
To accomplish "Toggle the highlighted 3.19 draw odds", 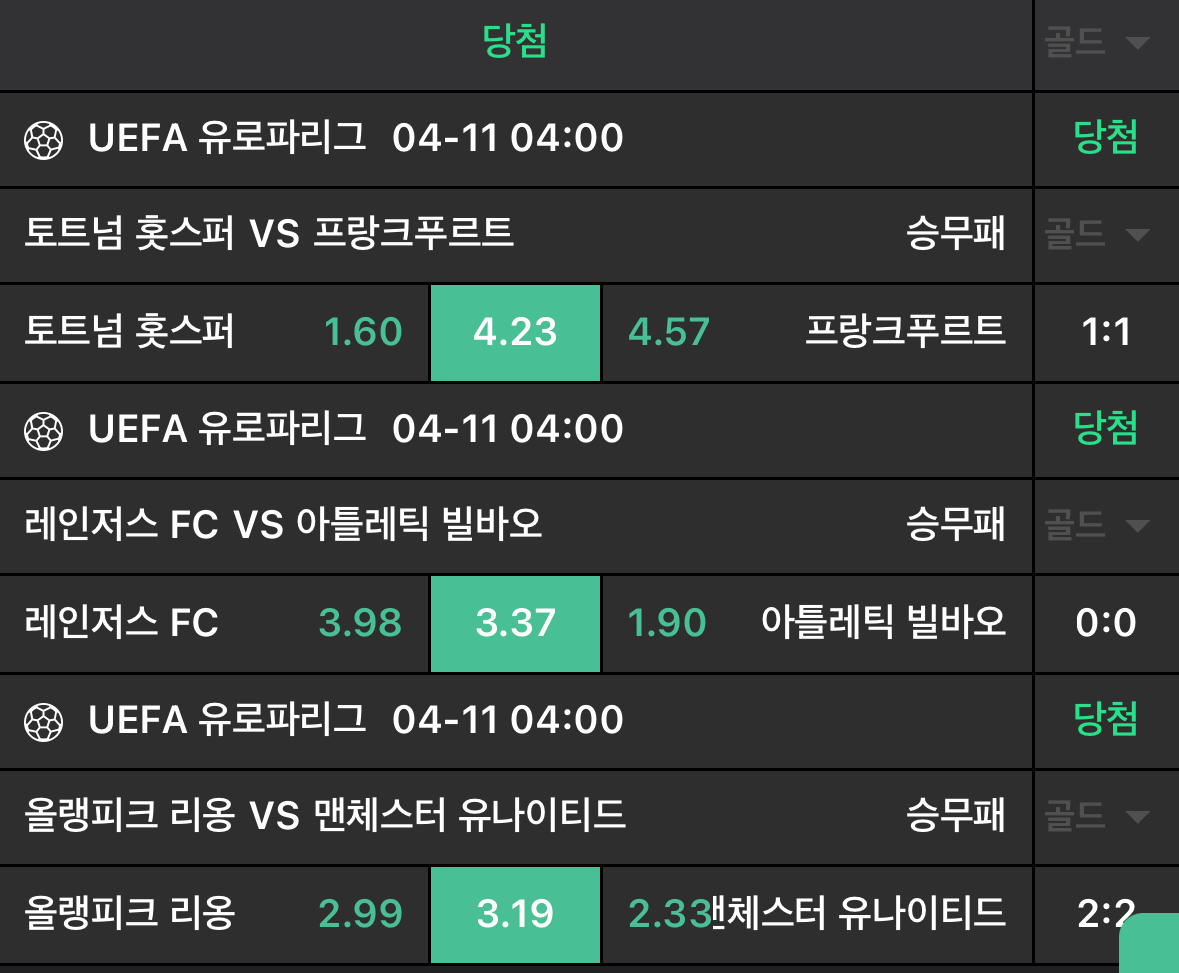I will [x=515, y=914].
